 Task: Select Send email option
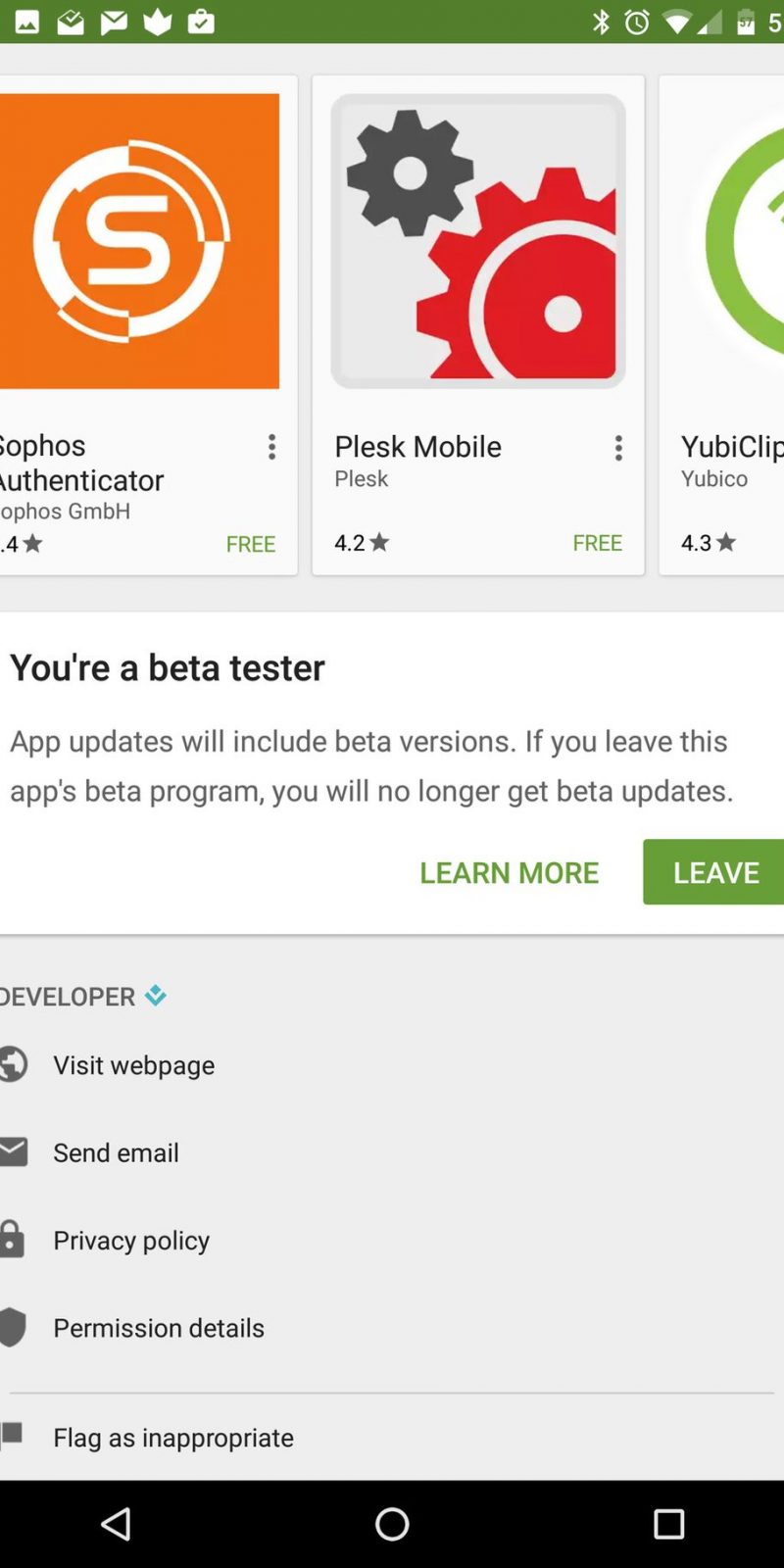(x=116, y=1152)
